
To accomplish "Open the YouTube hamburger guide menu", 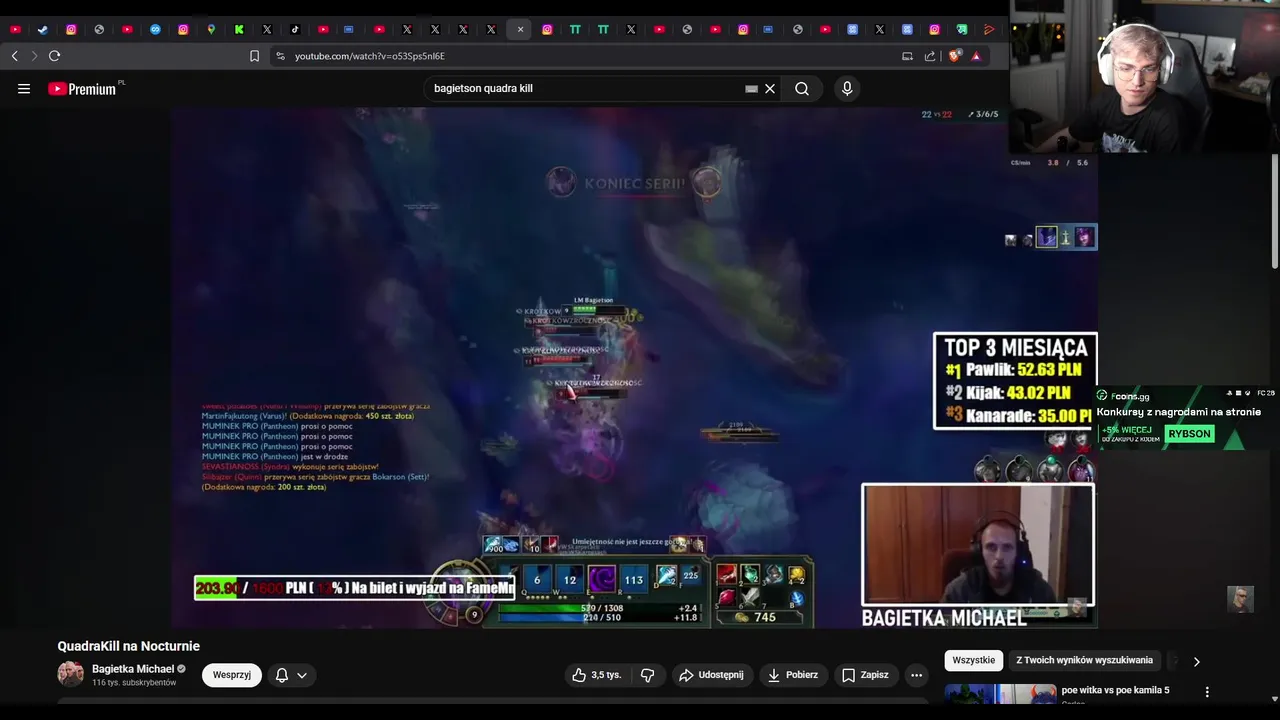I will (x=24, y=89).
